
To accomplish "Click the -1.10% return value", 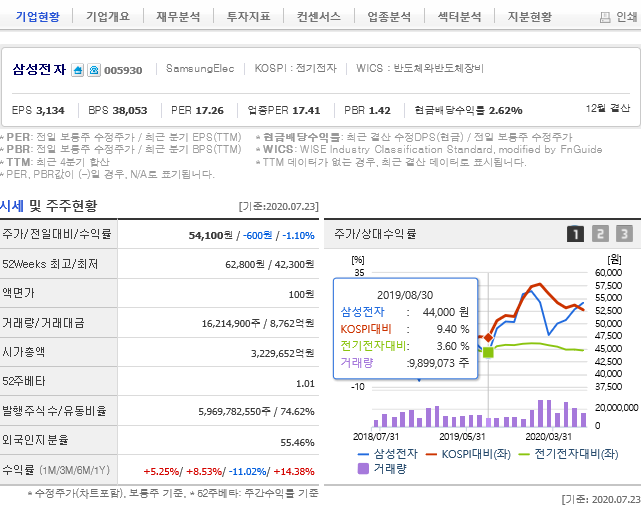I will pyautogui.click(x=298, y=235).
